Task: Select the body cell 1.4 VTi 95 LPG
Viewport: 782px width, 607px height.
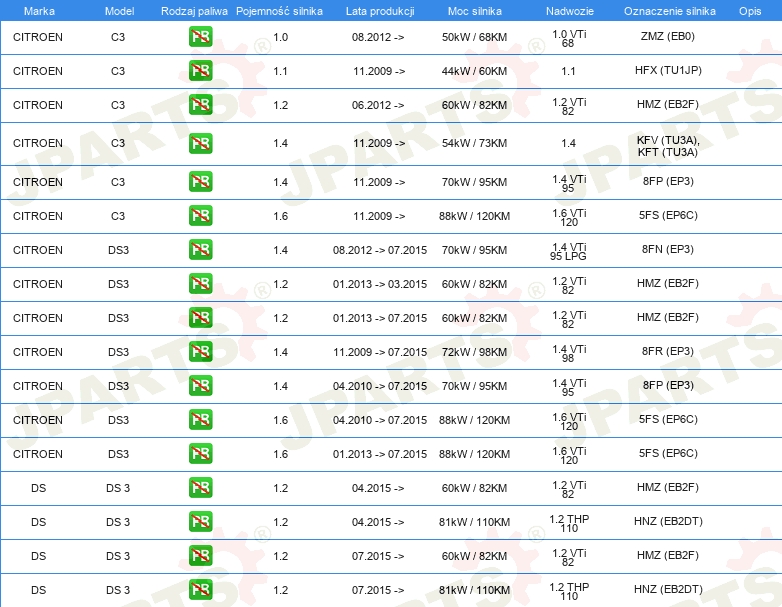Action: pyautogui.click(x=569, y=252)
